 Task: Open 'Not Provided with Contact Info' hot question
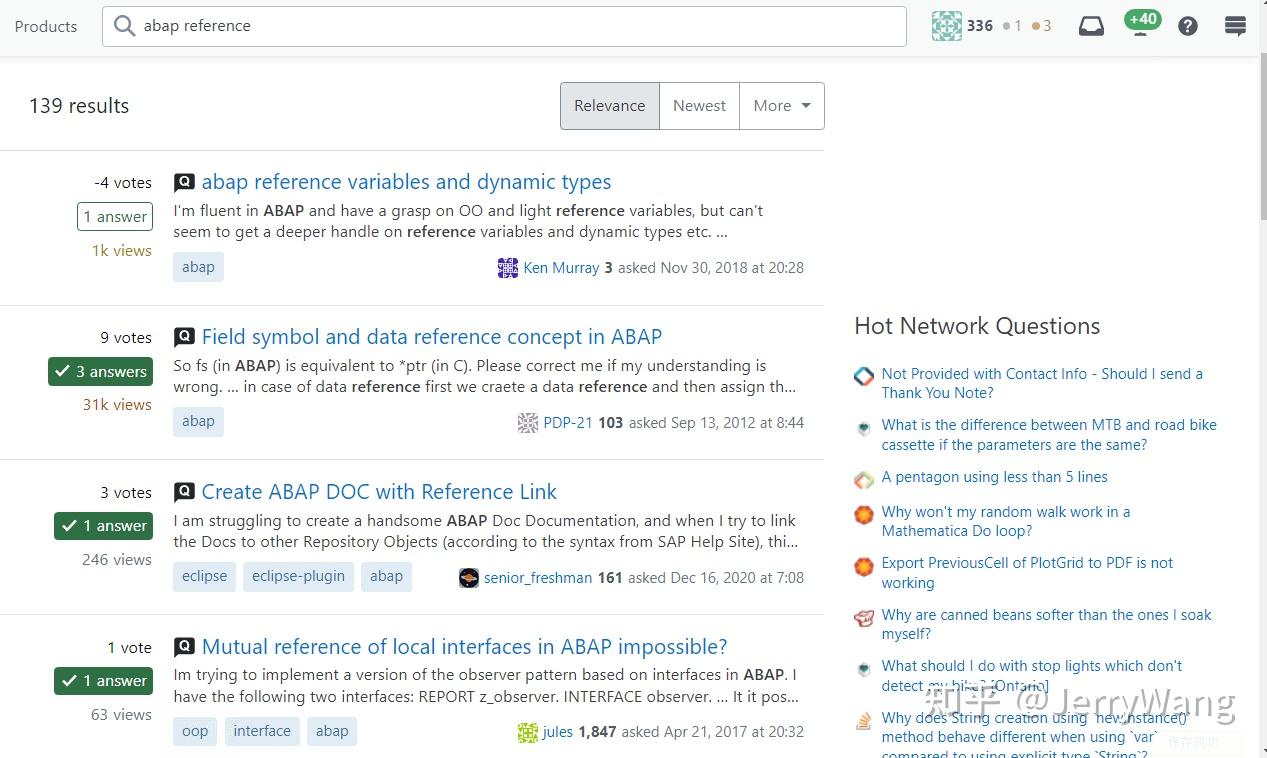point(1042,383)
